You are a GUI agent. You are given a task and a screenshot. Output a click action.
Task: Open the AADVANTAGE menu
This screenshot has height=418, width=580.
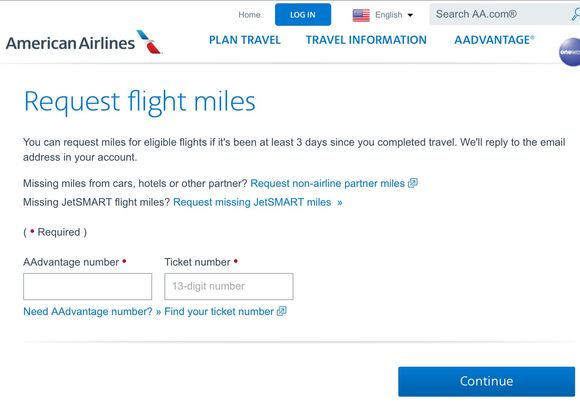(494, 40)
